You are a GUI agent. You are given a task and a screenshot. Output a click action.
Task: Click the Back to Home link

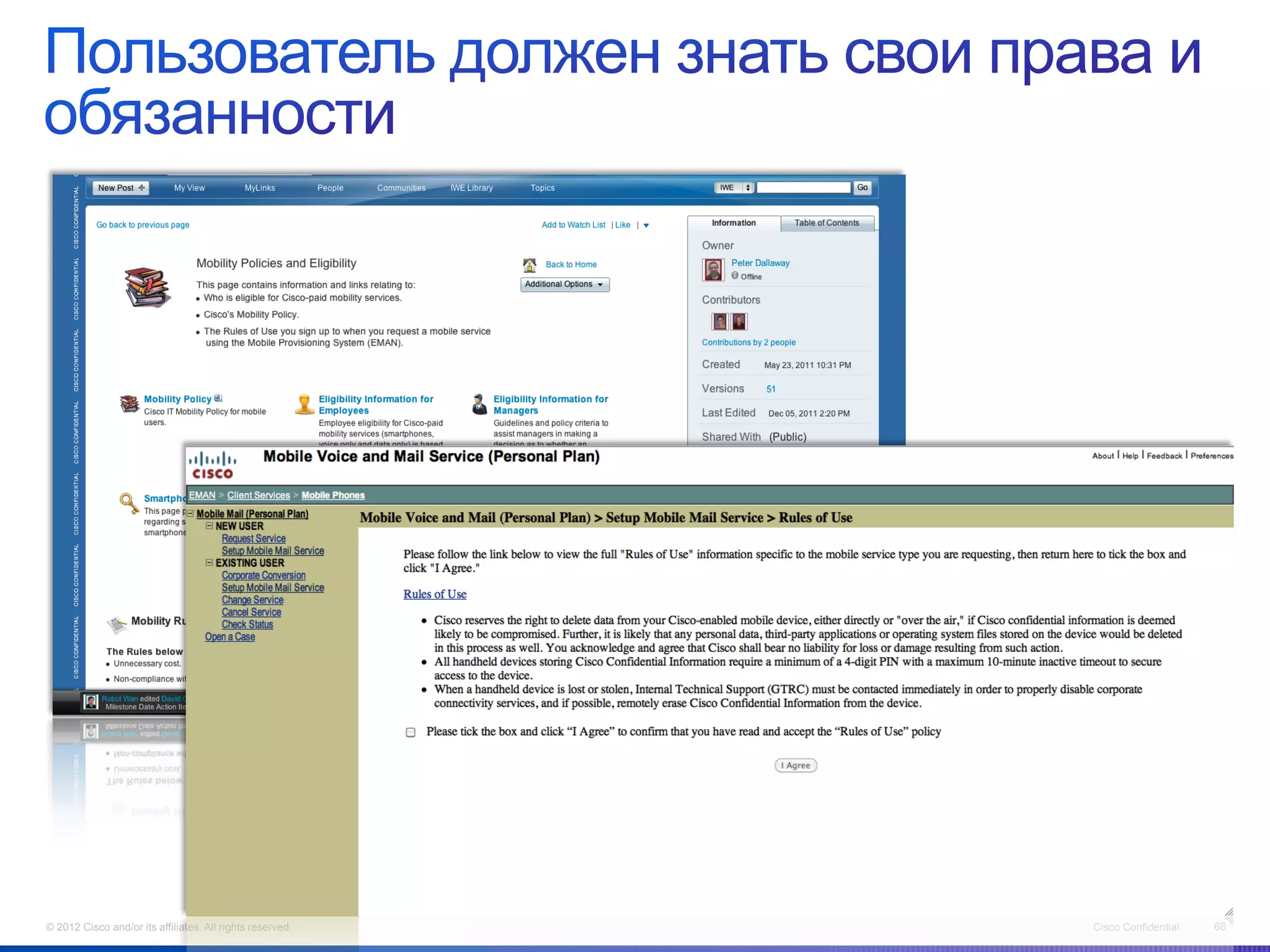571,265
